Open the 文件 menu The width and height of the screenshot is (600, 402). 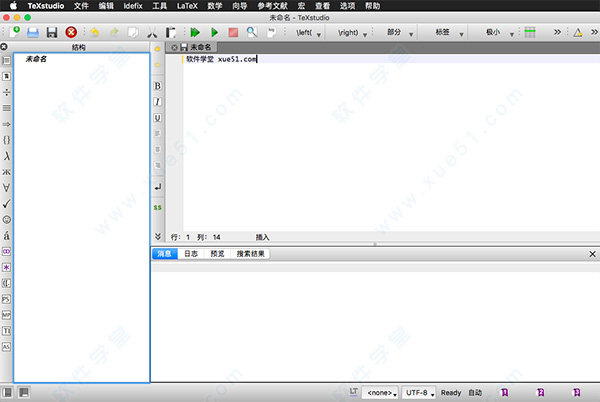click(x=81, y=6)
